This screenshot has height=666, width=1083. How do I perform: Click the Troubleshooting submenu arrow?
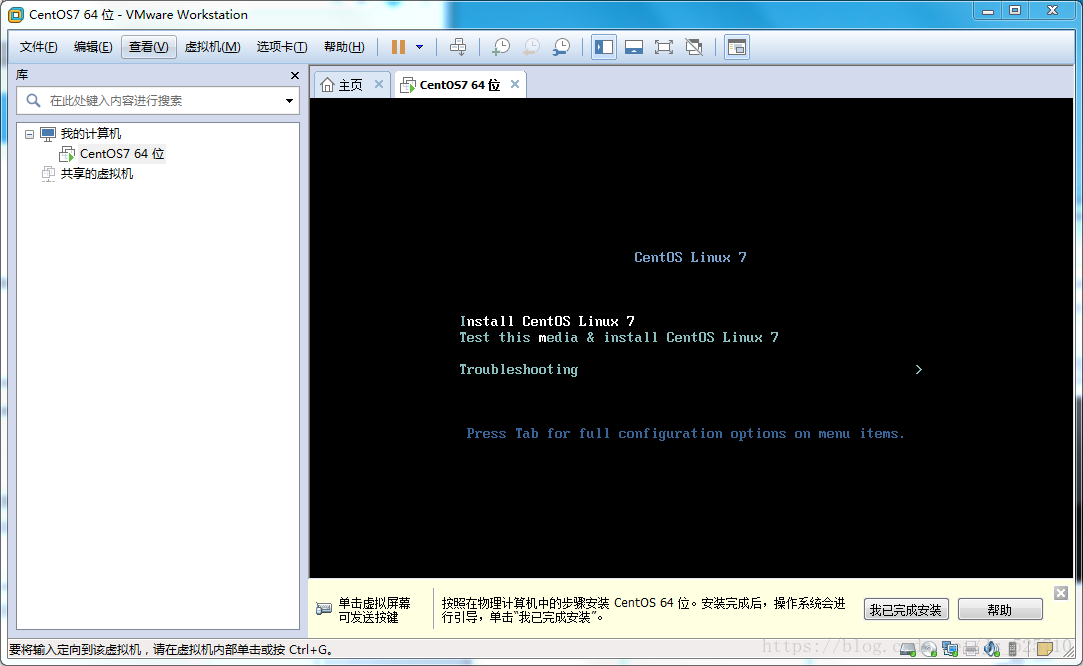tap(919, 370)
